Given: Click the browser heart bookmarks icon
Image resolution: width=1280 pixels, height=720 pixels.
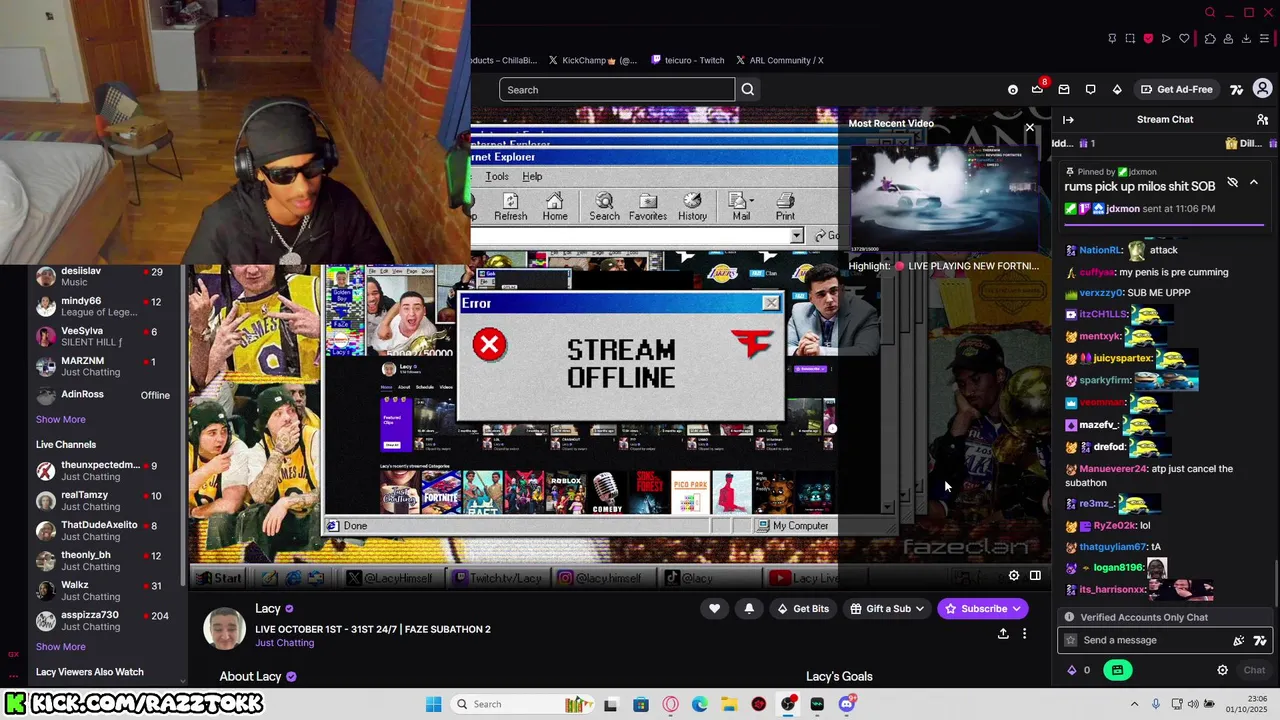Looking at the screenshot, I should 1184,39.
